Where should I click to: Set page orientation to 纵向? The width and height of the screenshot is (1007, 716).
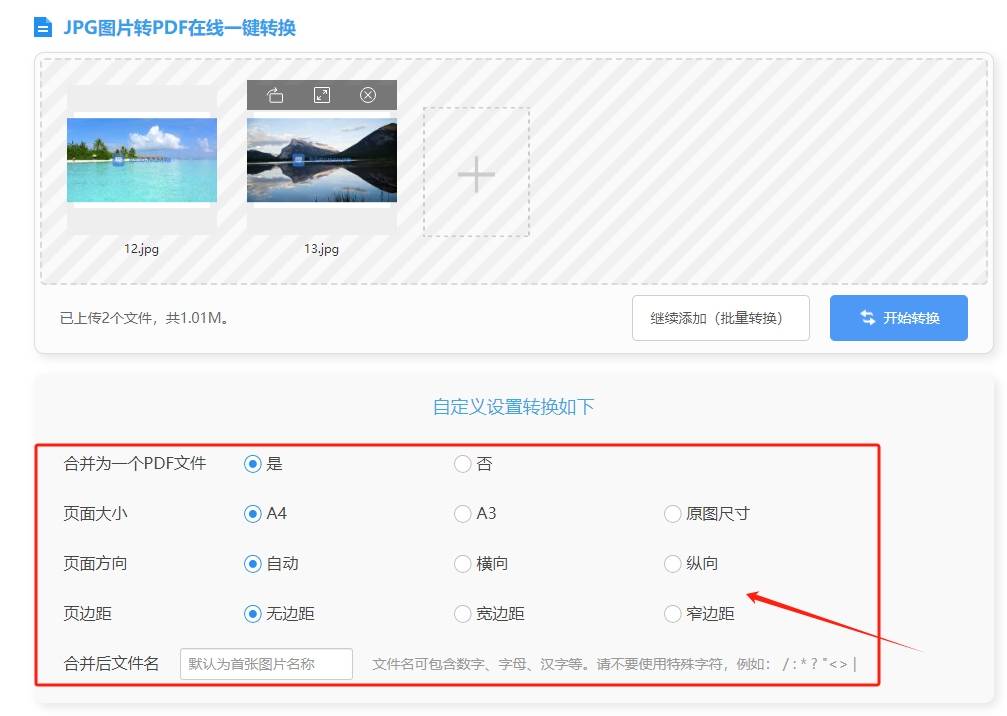[x=672, y=563]
